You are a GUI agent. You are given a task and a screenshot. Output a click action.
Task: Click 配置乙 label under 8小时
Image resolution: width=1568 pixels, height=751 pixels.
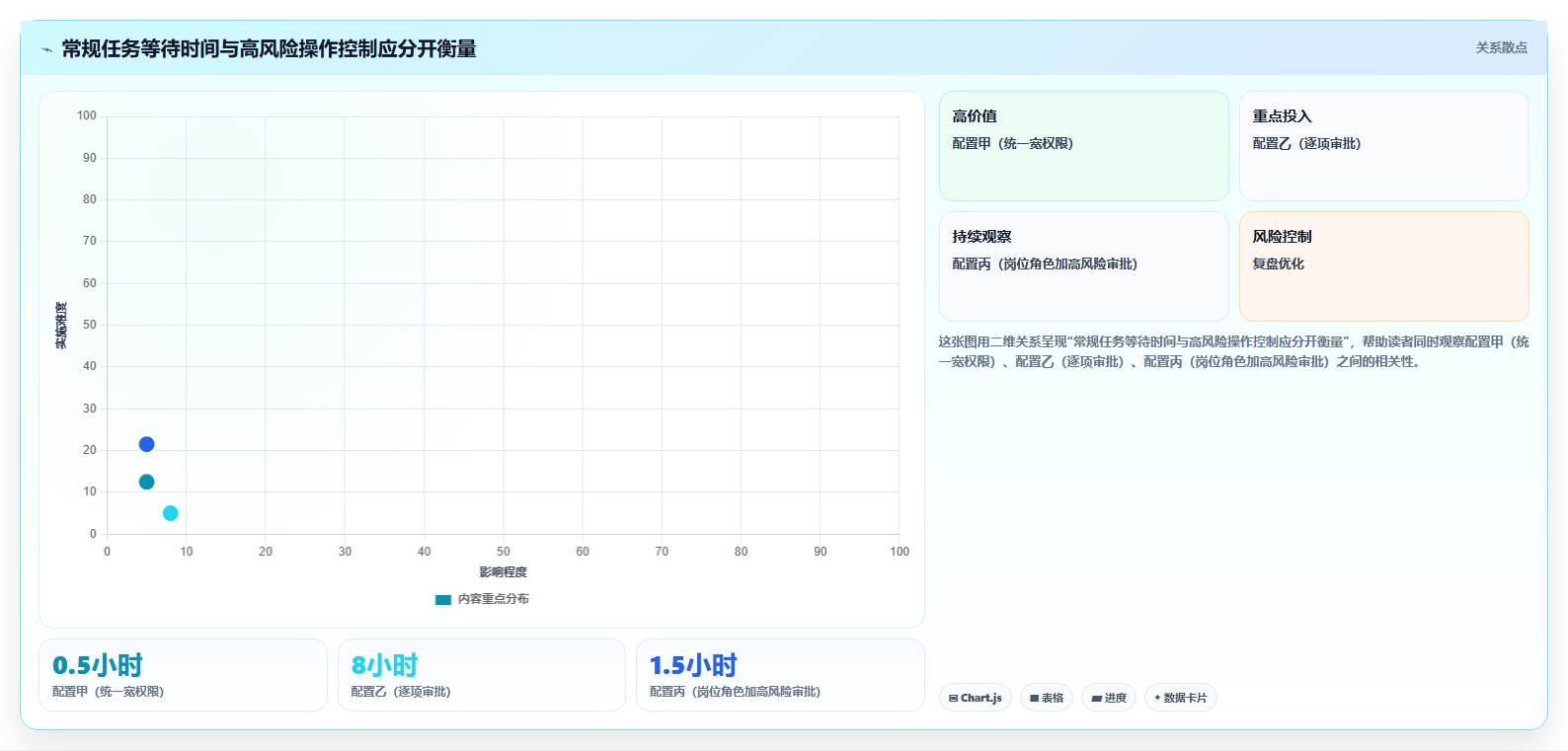coord(401,692)
